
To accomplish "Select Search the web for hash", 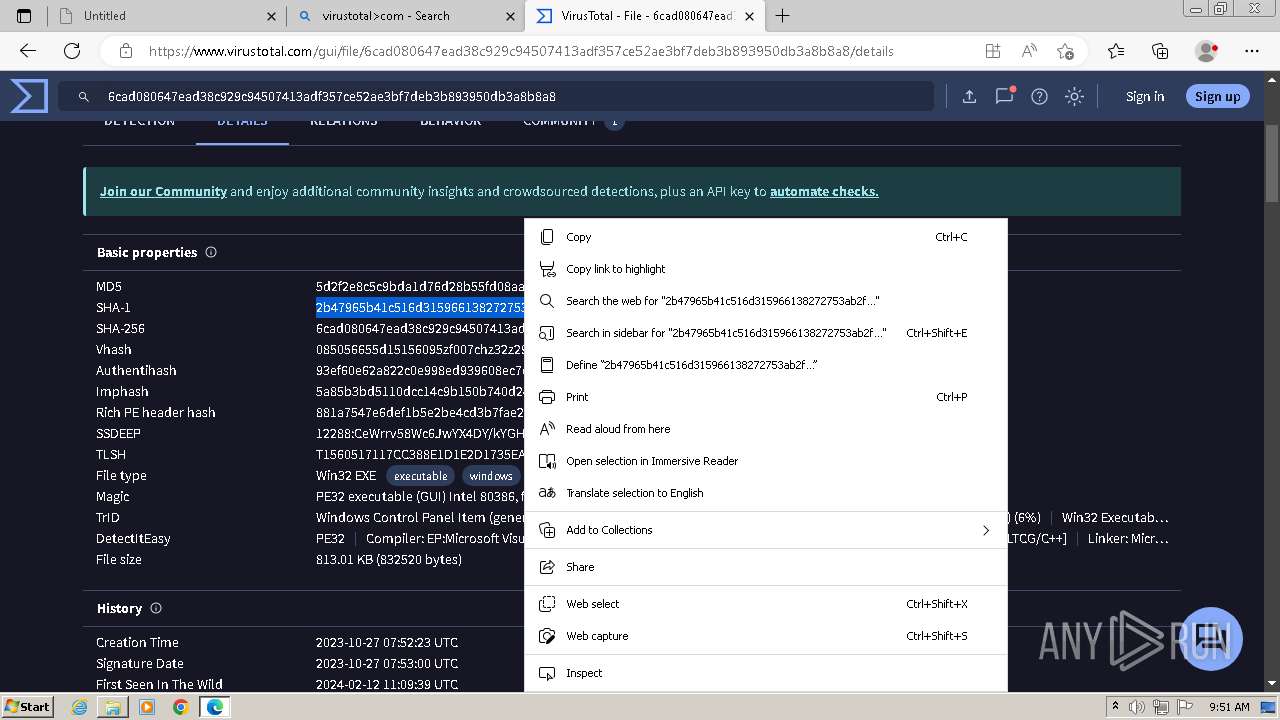I will click(x=765, y=301).
